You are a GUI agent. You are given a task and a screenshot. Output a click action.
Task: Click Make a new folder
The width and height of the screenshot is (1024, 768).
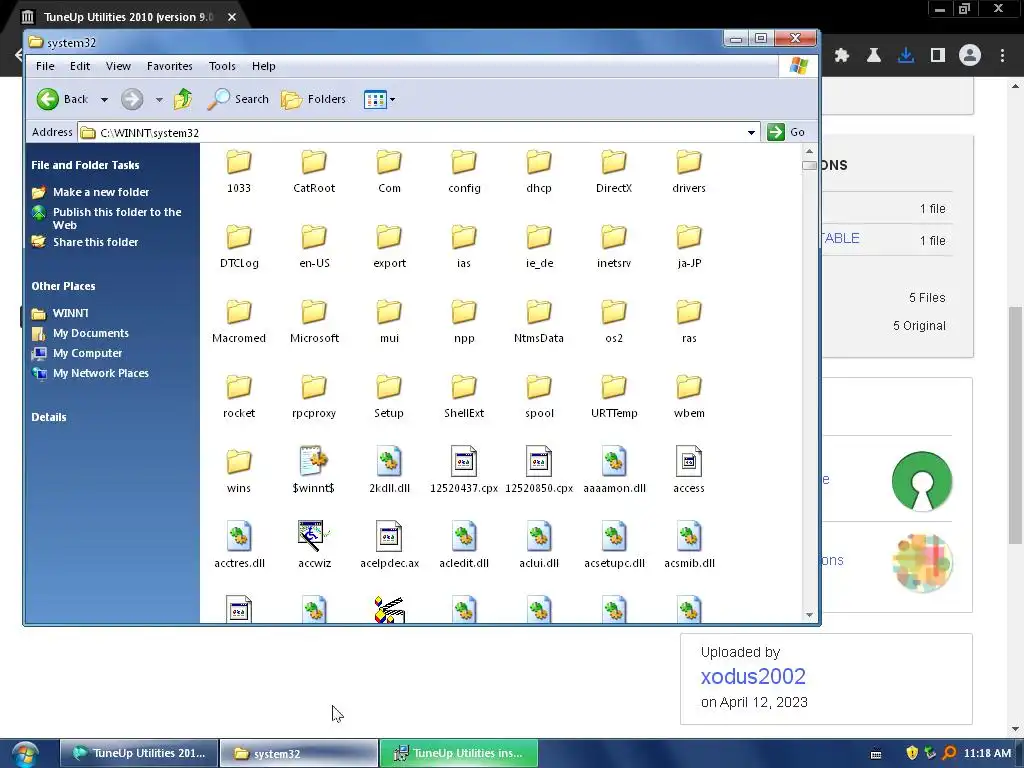pos(101,192)
